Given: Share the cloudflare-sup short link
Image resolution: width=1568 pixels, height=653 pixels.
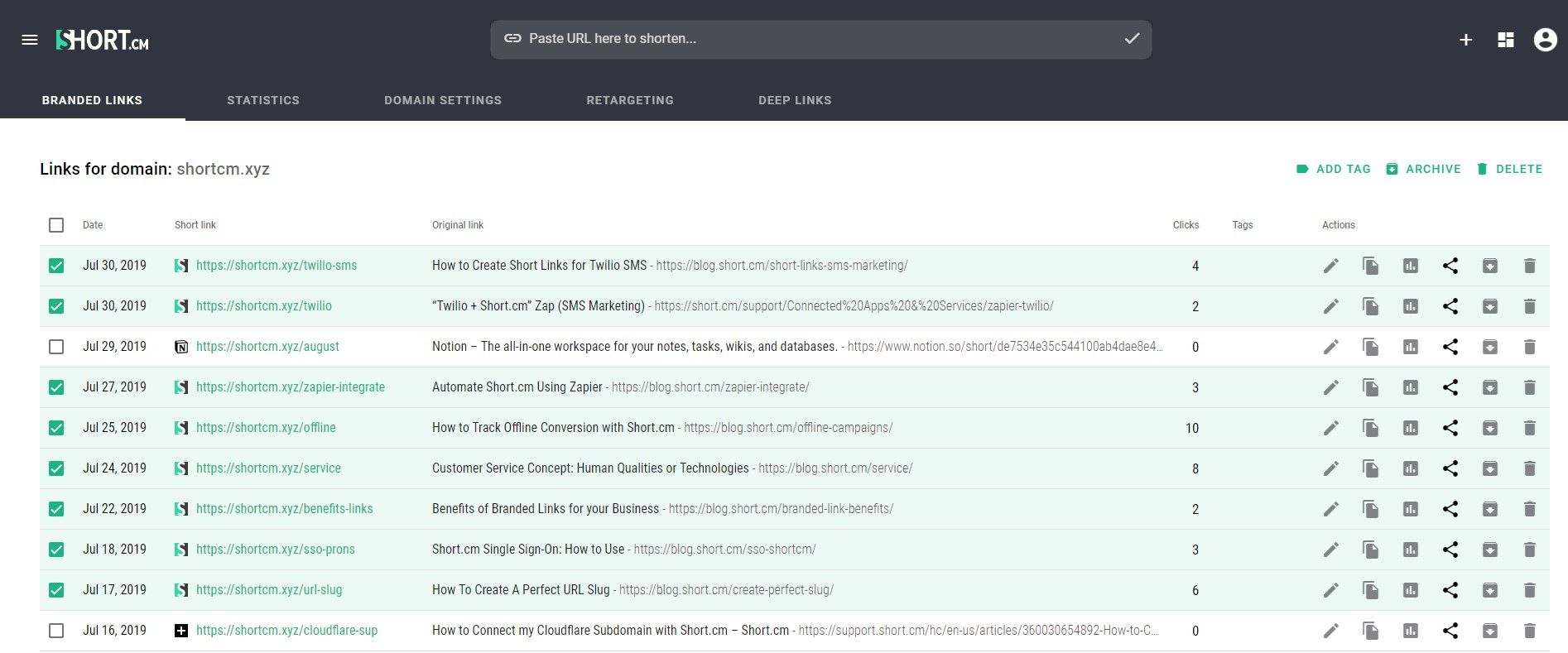Looking at the screenshot, I should 1450,631.
